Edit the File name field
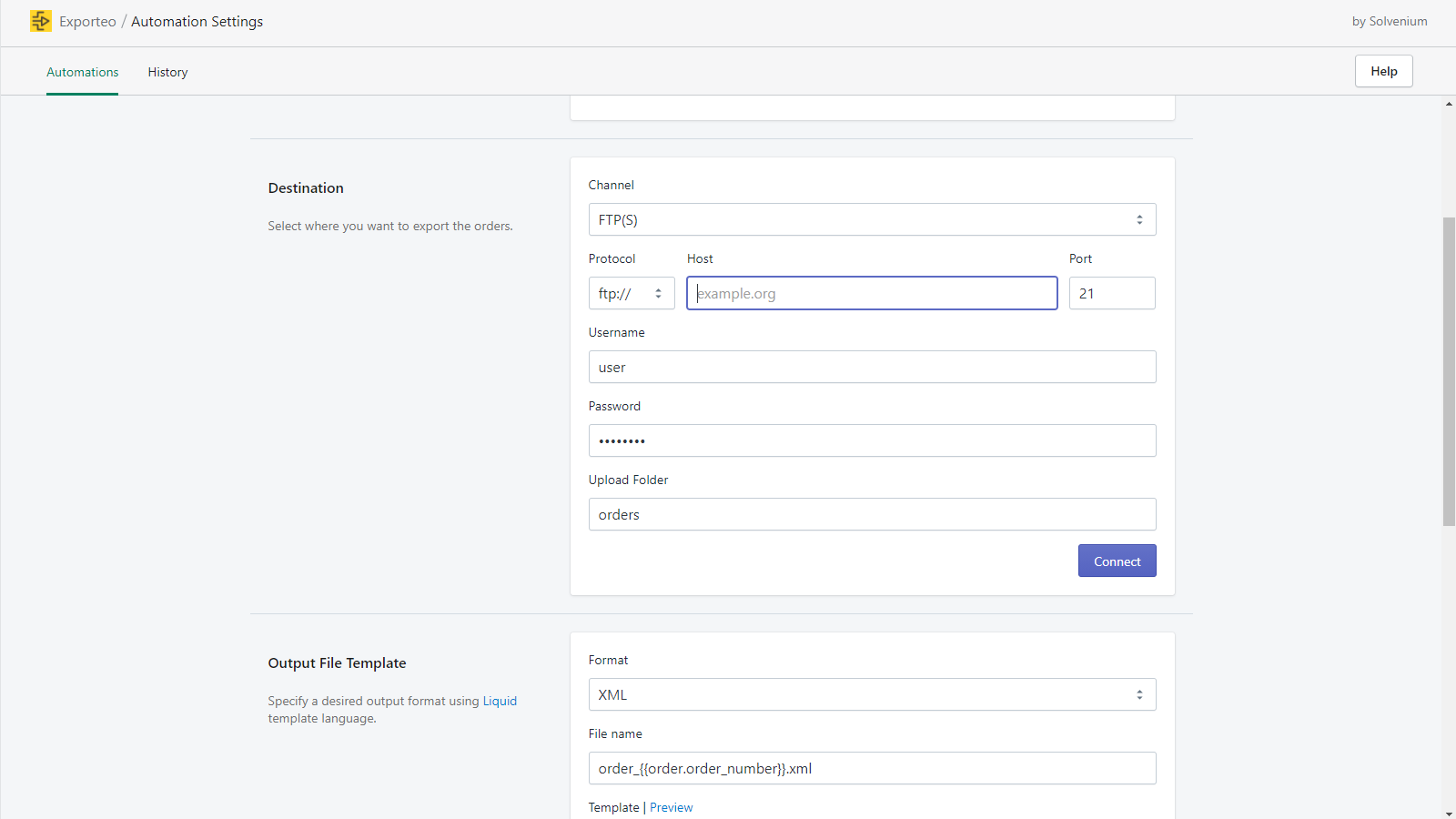Viewport: 1456px width, 819px height. (x=871, y=768)
